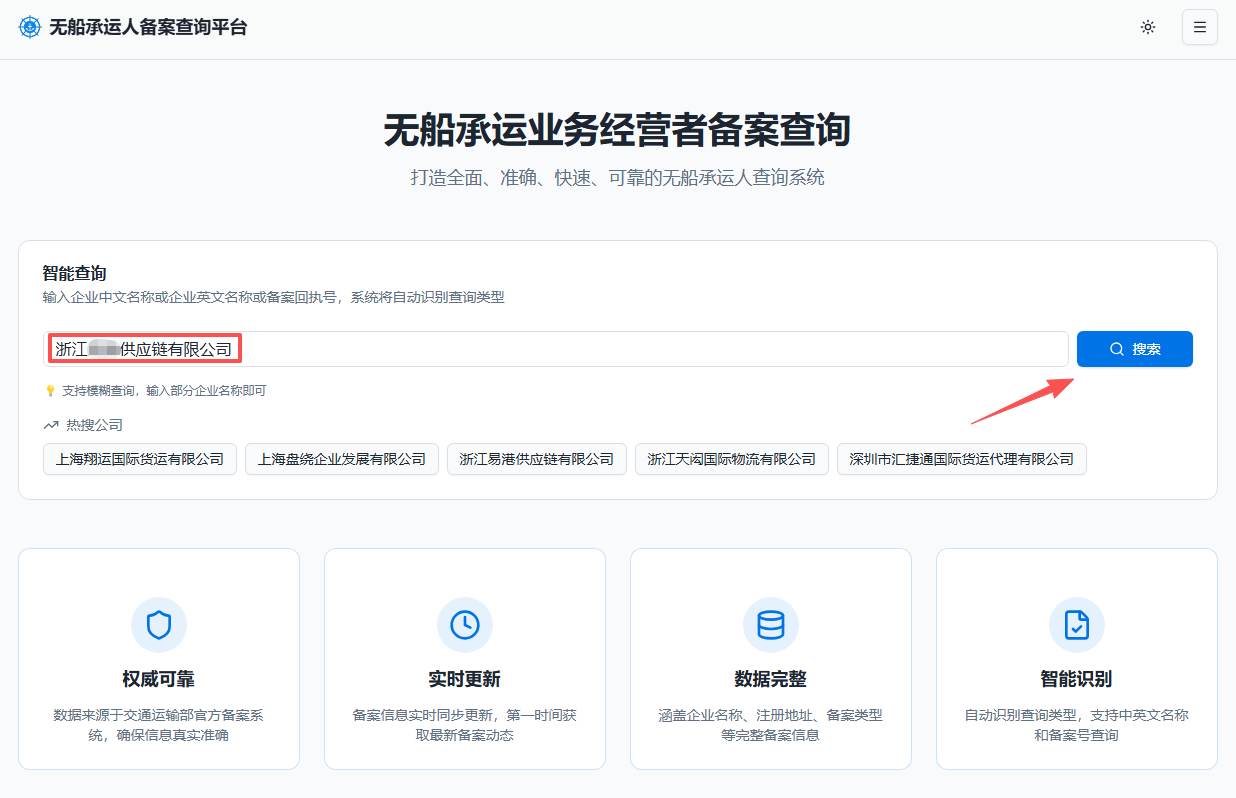The height and width of the screenshot is (798, 1236).
Task: Click the 智能识别 card heading
Action: (1077, 679)
